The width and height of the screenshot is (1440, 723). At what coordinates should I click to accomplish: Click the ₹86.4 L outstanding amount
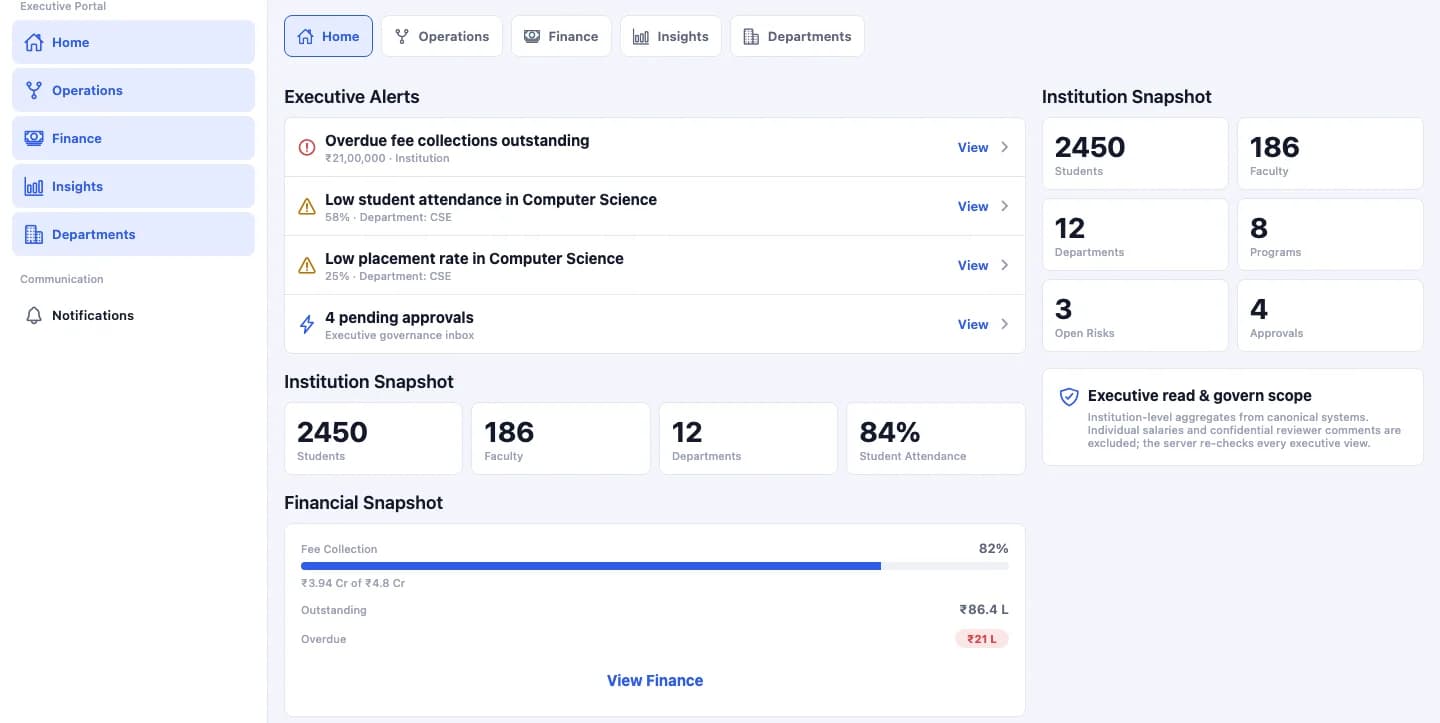pyautogui.click(x=984, y=609)
